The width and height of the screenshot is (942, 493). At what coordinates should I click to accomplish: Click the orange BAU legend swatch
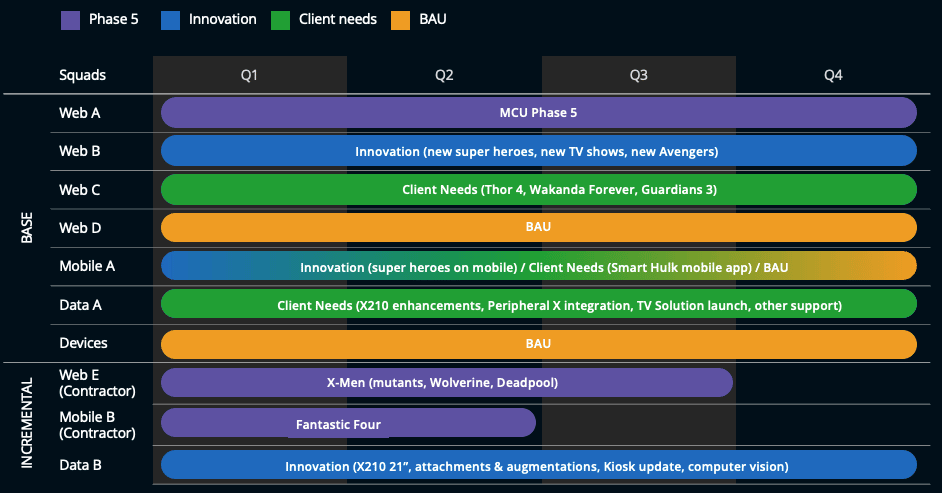point(401,20)
